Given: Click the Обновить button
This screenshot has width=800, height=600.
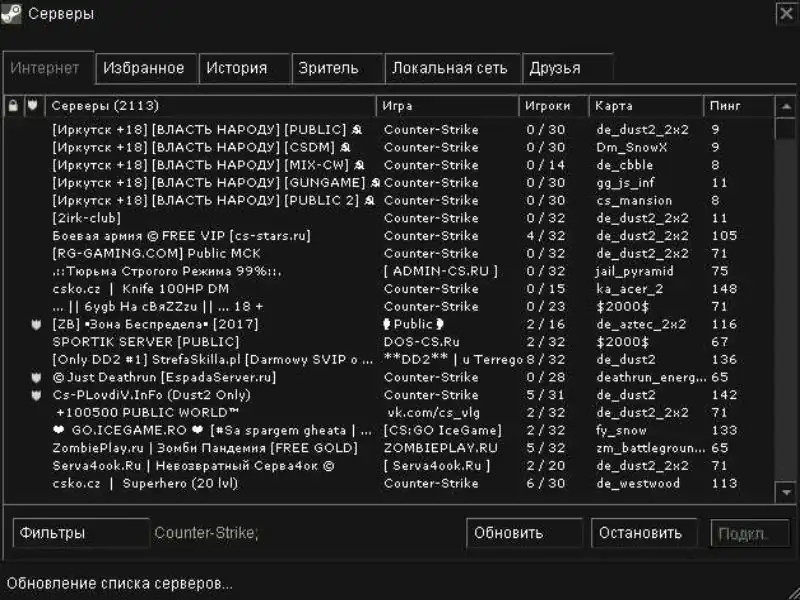Looking at the screenshot, I should point(524,533).
